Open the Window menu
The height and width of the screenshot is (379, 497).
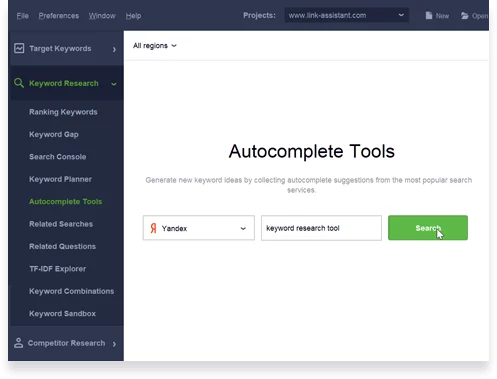[x=102, y=16]
